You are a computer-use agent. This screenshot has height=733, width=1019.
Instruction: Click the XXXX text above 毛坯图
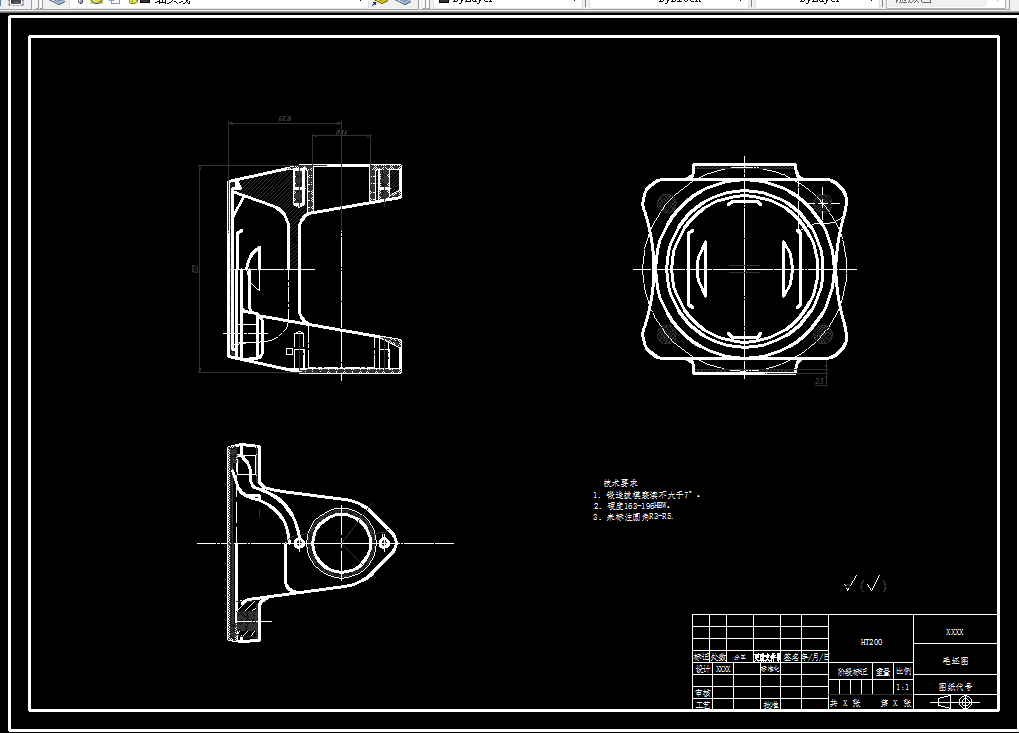point(955,632)
